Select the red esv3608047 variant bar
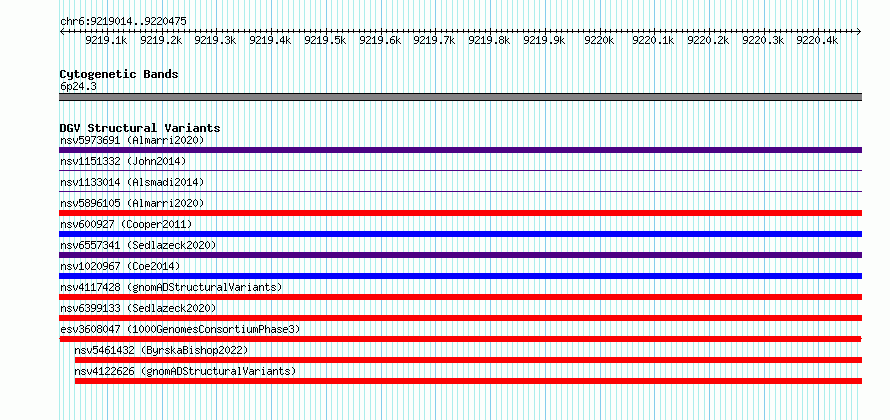This screenshot has height=420, width=890. coord(460,339)
